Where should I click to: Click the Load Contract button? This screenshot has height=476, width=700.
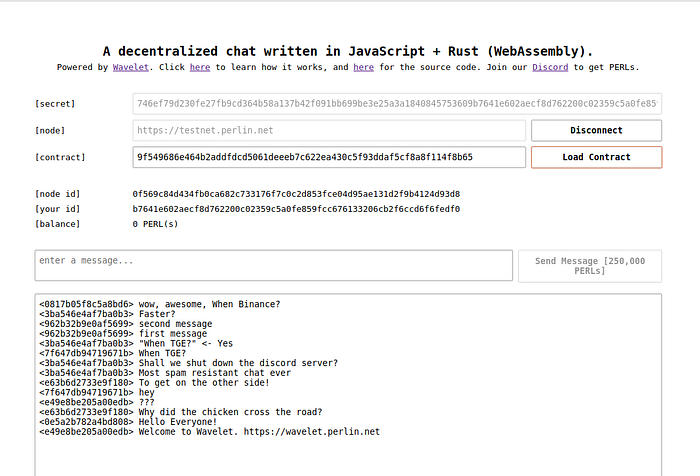[x=596, y=157]
